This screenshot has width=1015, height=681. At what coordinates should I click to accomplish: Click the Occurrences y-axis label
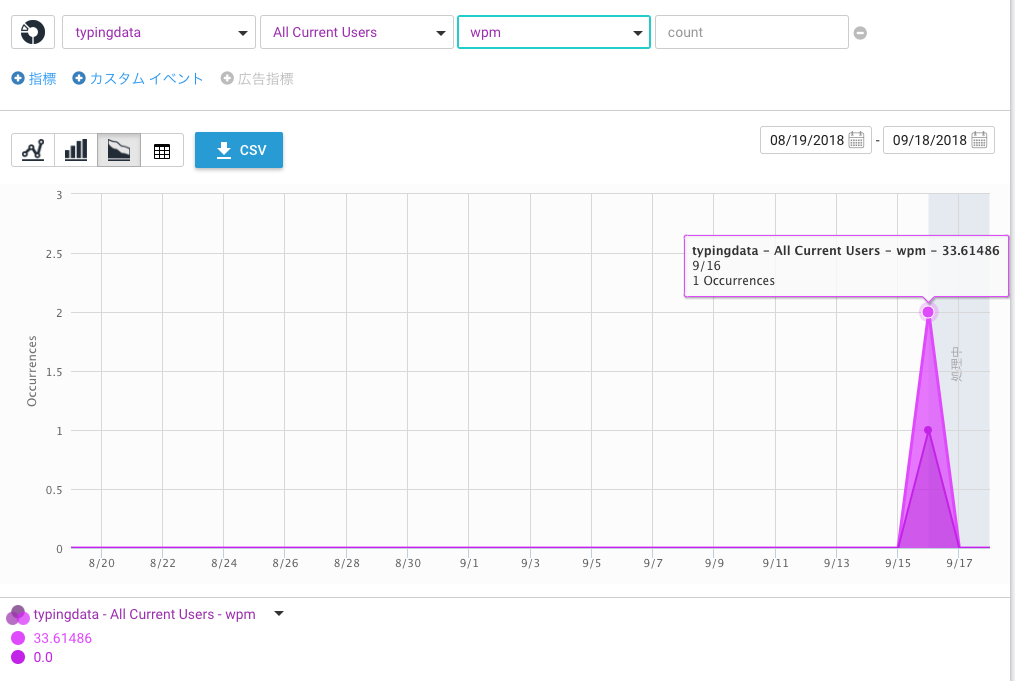(32, 371)
